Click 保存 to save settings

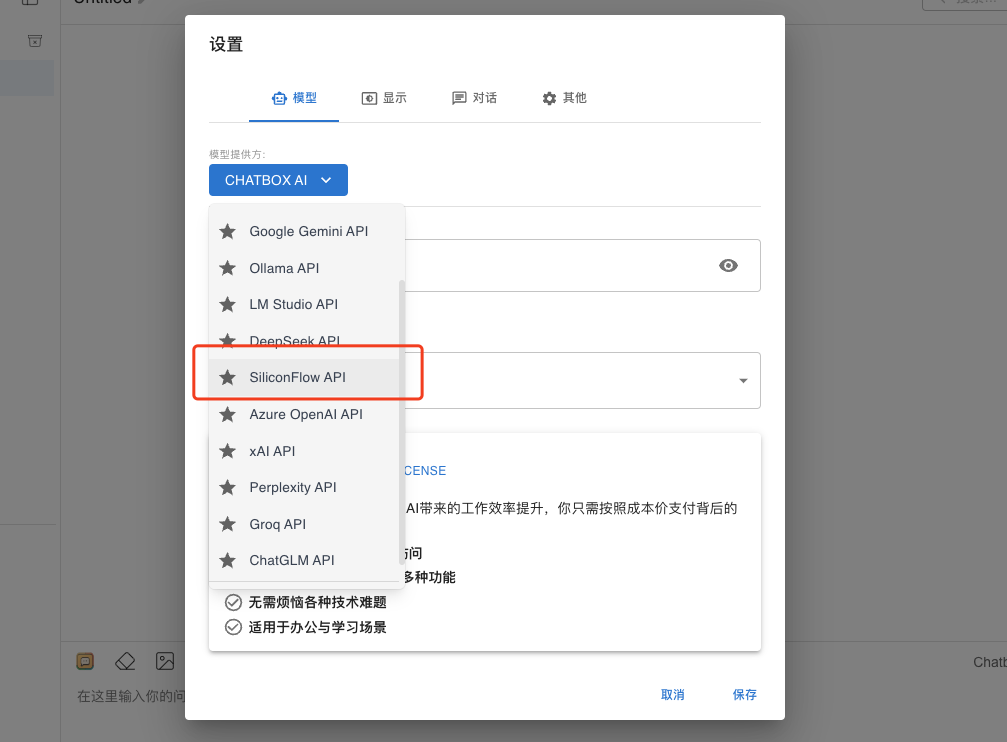744,694
